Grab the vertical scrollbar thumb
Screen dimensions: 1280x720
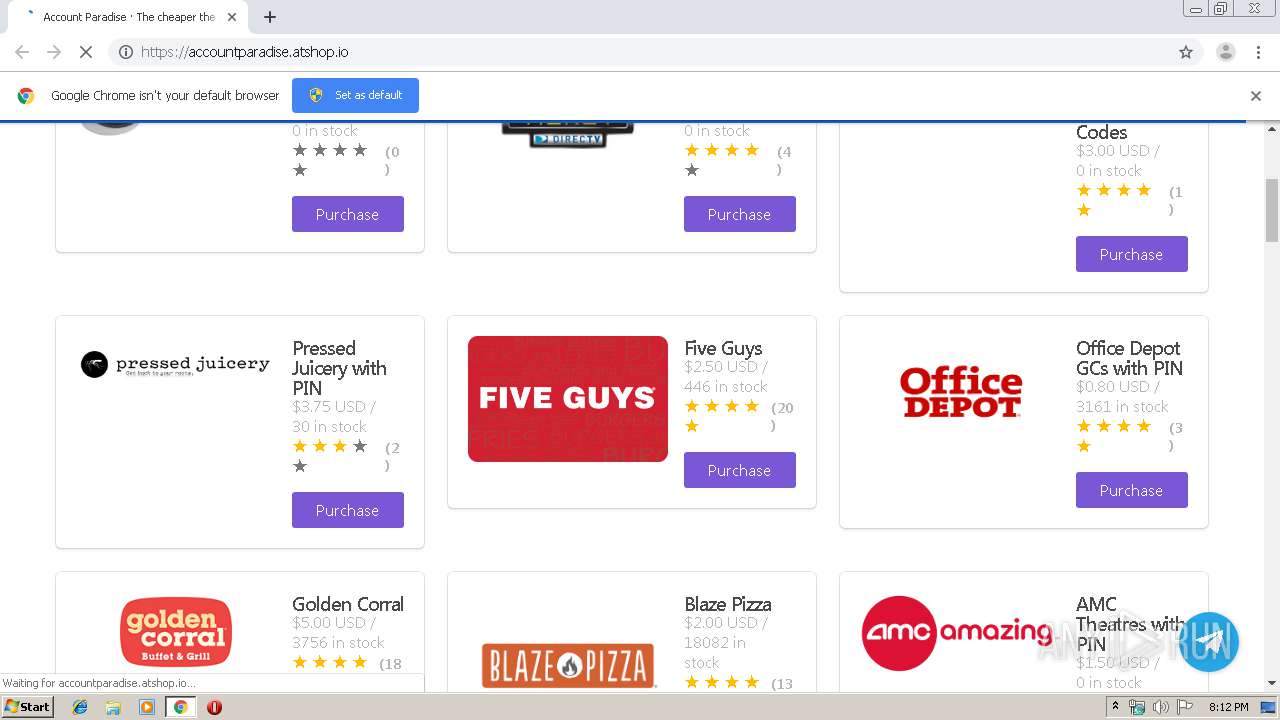[1272, 210]
